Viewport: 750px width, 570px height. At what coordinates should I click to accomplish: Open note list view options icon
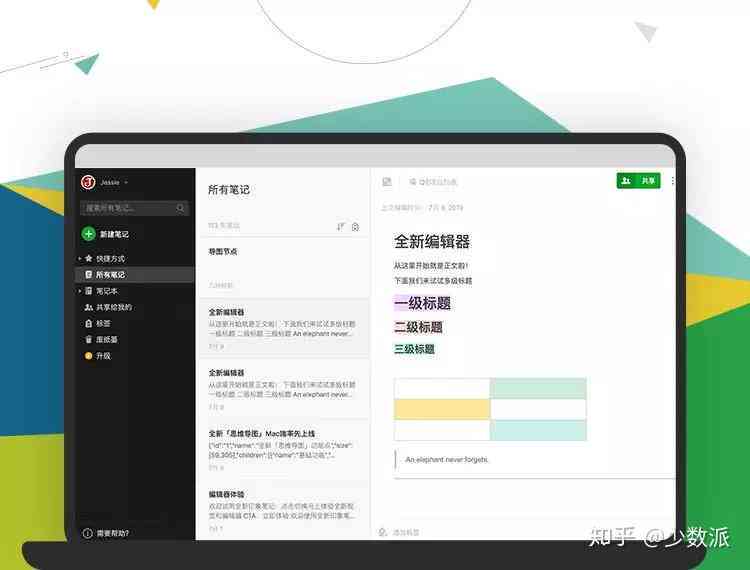(x=355, y=227)
